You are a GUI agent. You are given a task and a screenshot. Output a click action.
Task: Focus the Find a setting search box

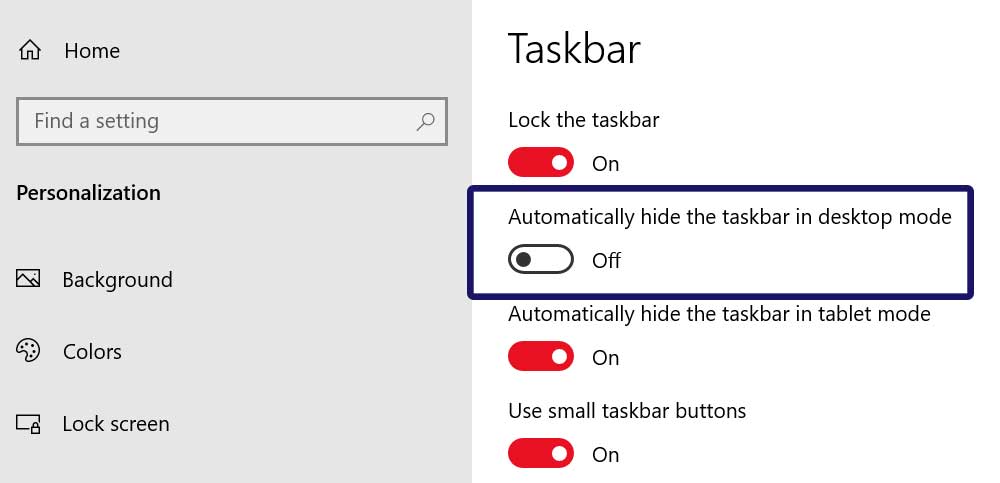pyautogui.click(x=232, y=121)
